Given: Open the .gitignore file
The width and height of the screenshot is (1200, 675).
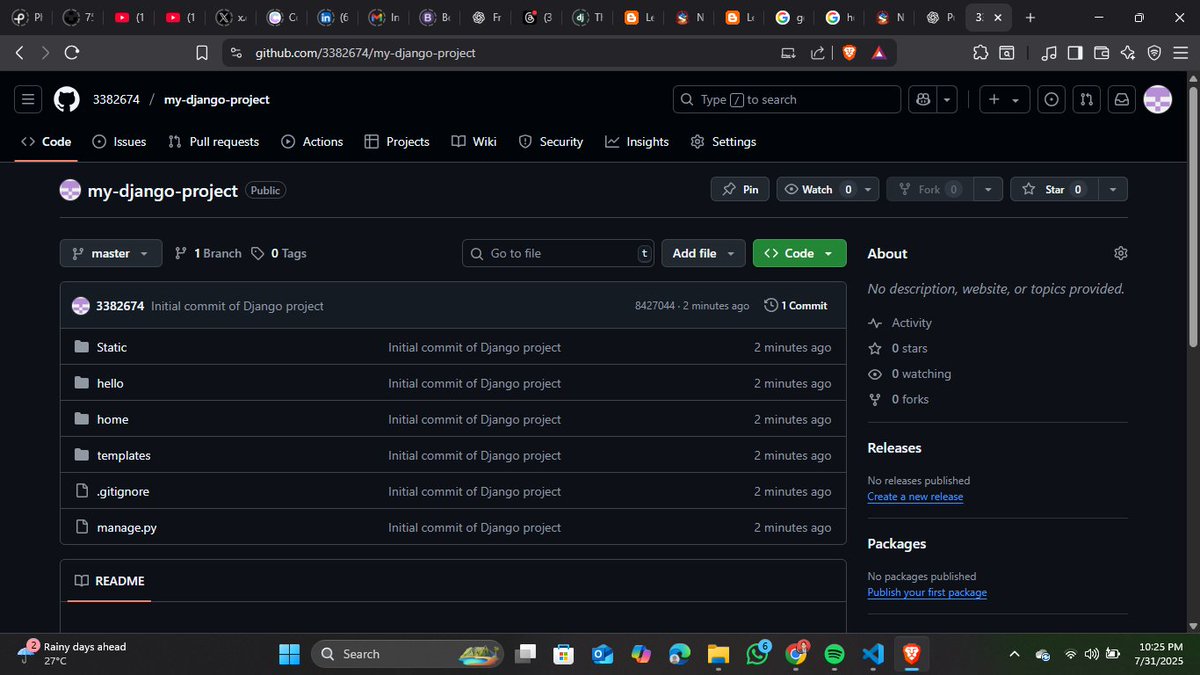Looking at the screenshot, I should 123,491.
